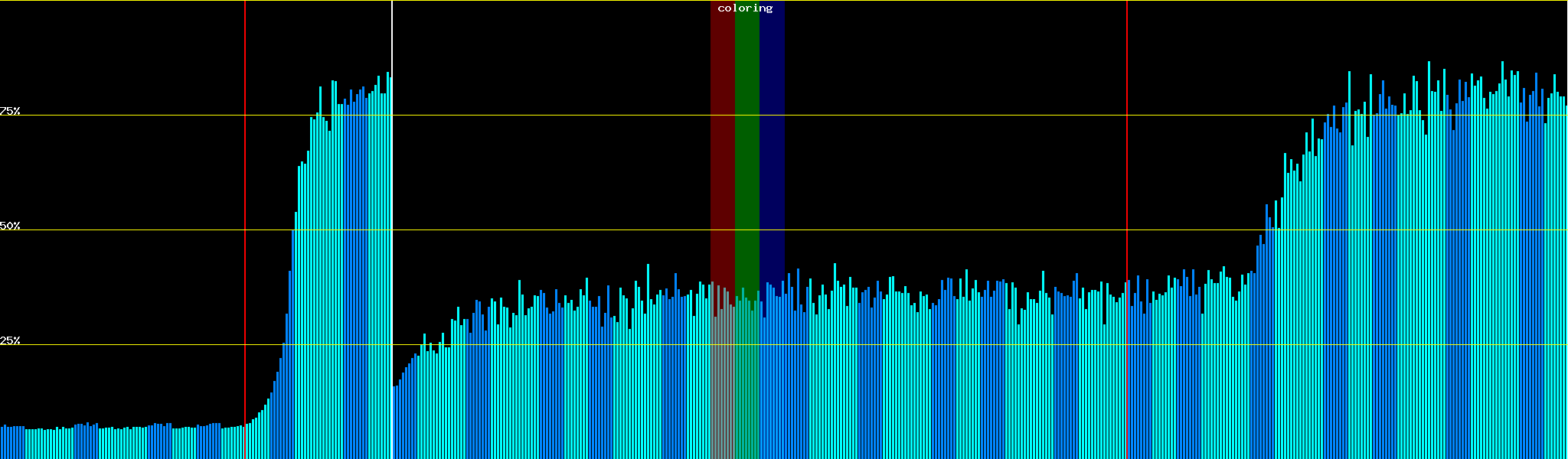The width and height of the screenshot is (1568, 459).
Task: Click the first bar at chart's left edge
Action: point(2,444)
